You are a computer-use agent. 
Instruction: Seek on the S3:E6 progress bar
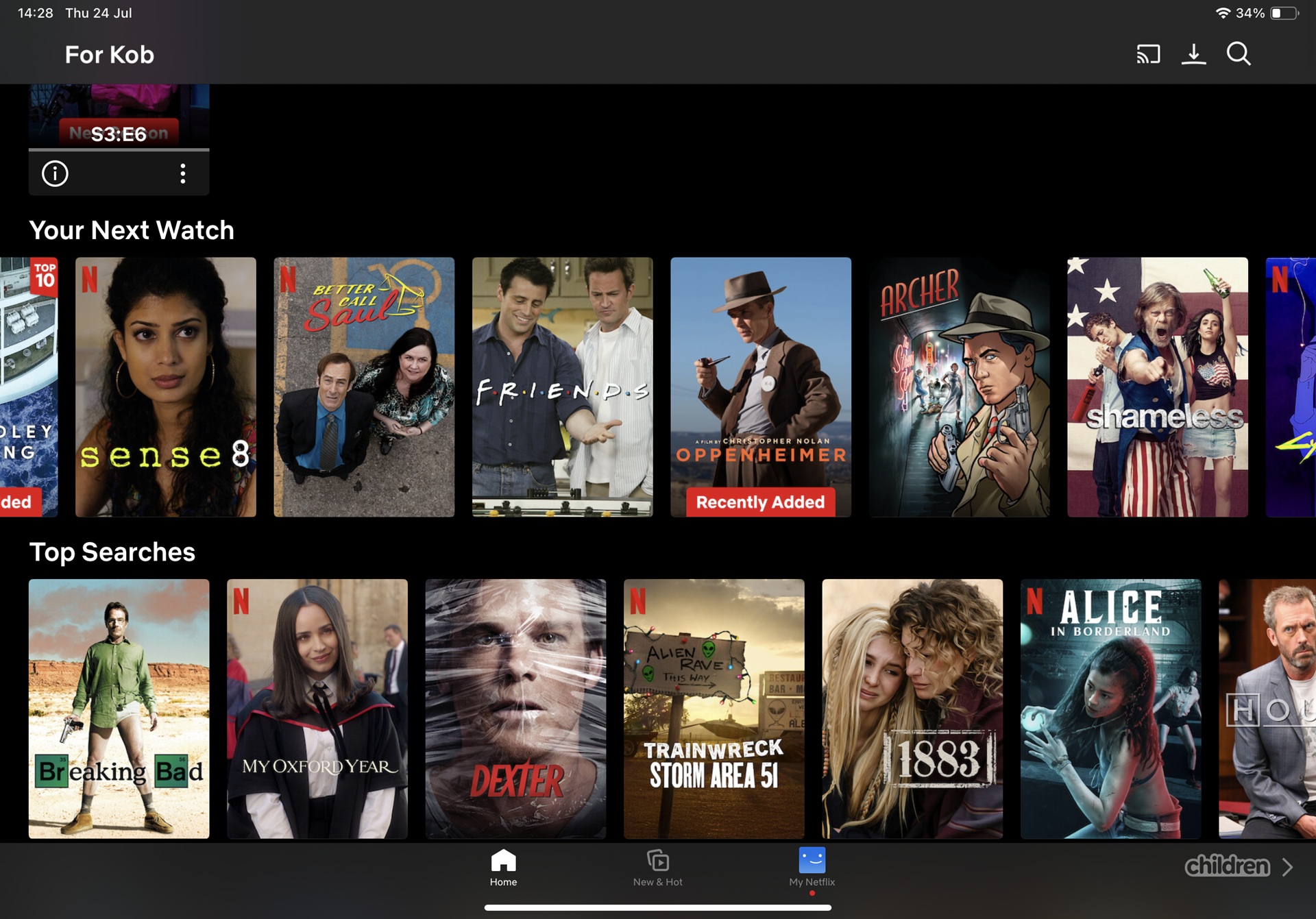point(119,149)
